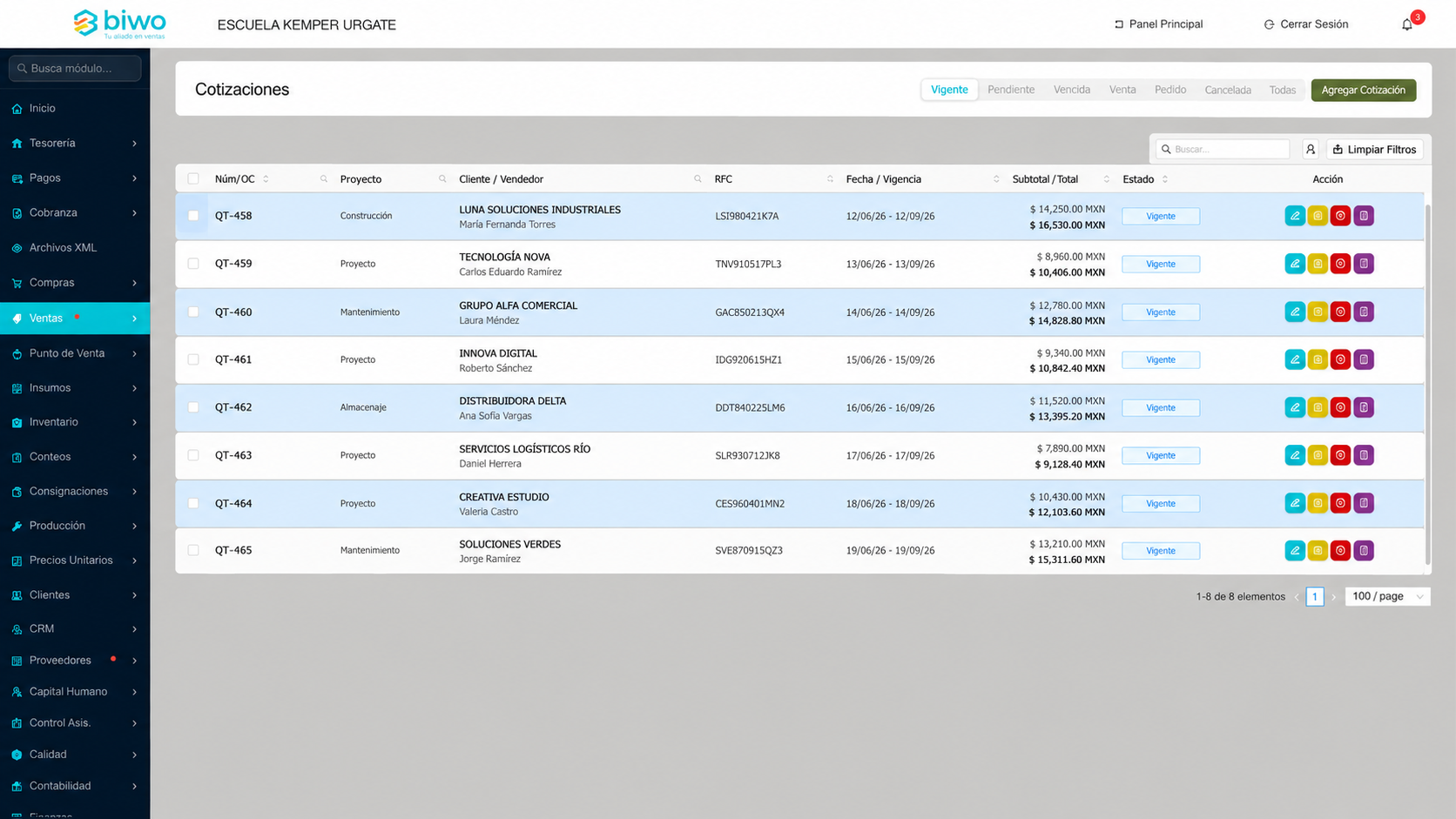Toggle the select-all checkbox in table header

click(193, 179)
